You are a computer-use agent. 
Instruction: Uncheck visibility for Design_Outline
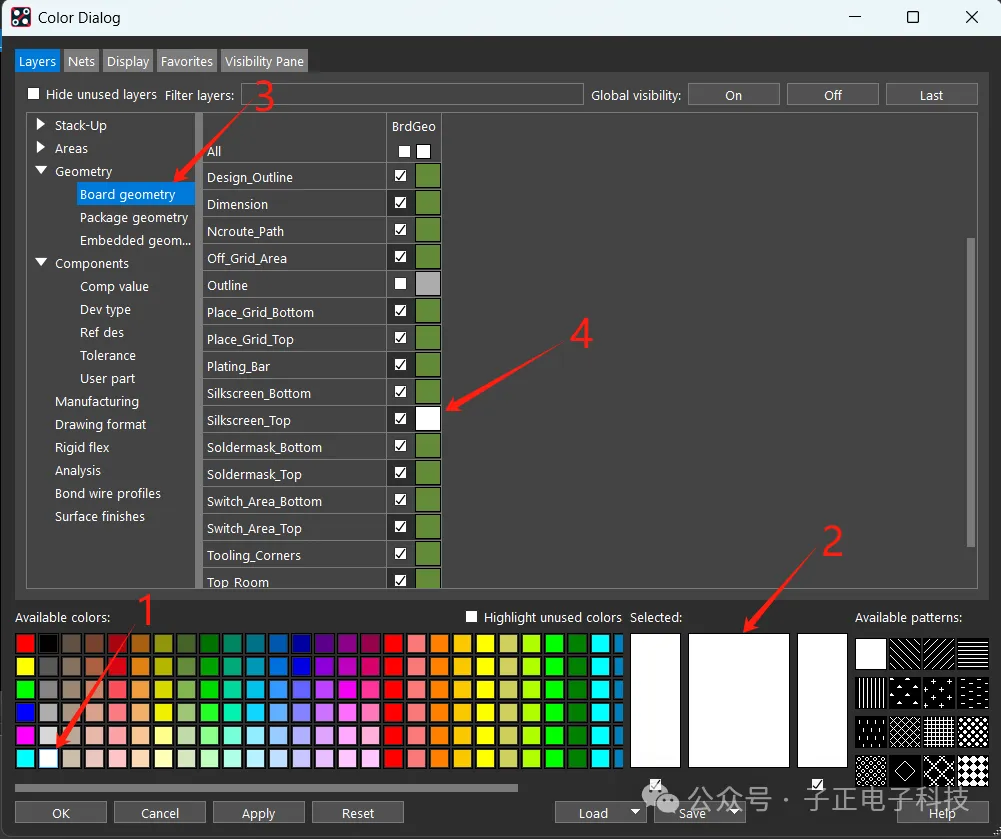[400, 176]
